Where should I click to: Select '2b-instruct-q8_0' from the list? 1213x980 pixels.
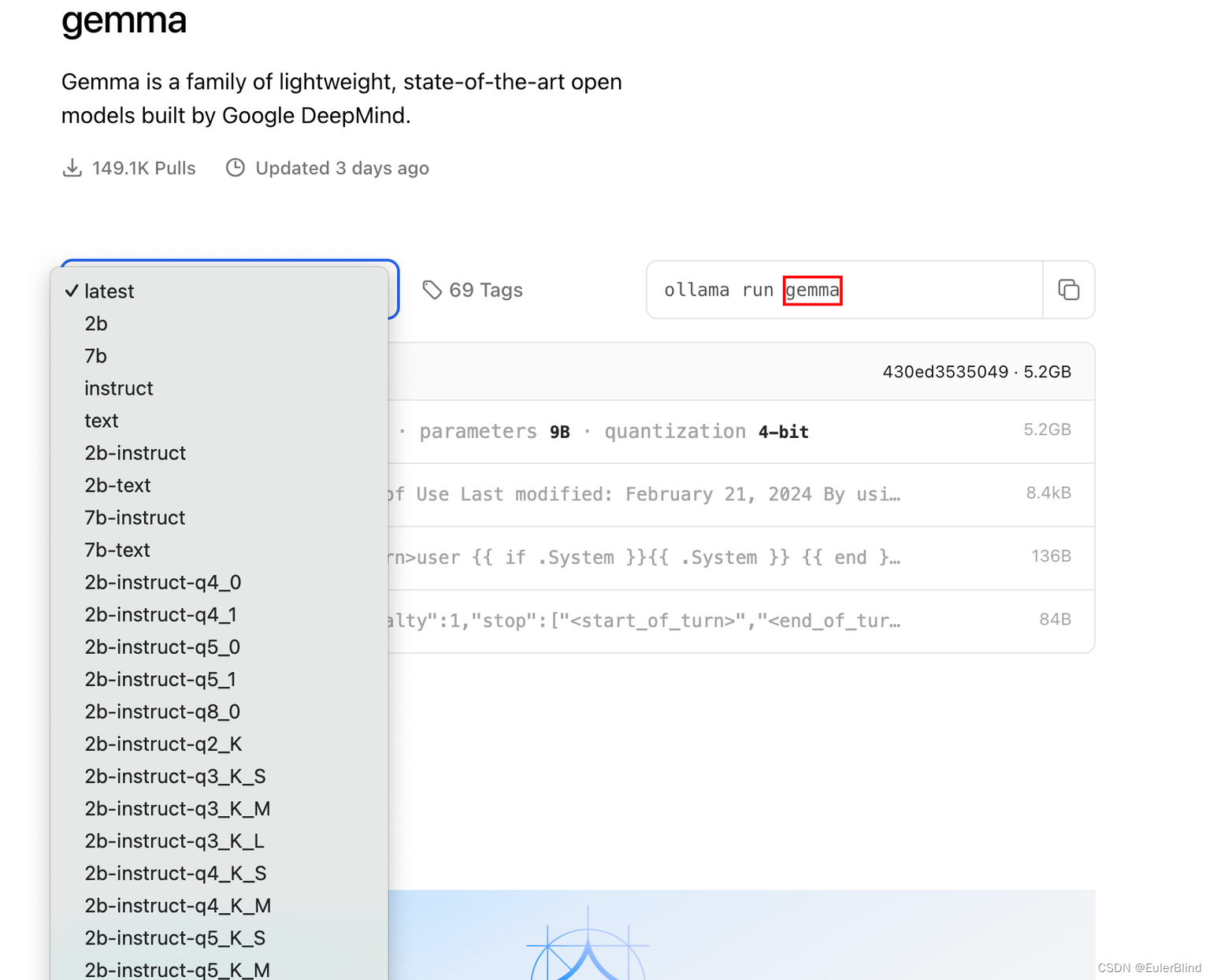click(219, 711)
